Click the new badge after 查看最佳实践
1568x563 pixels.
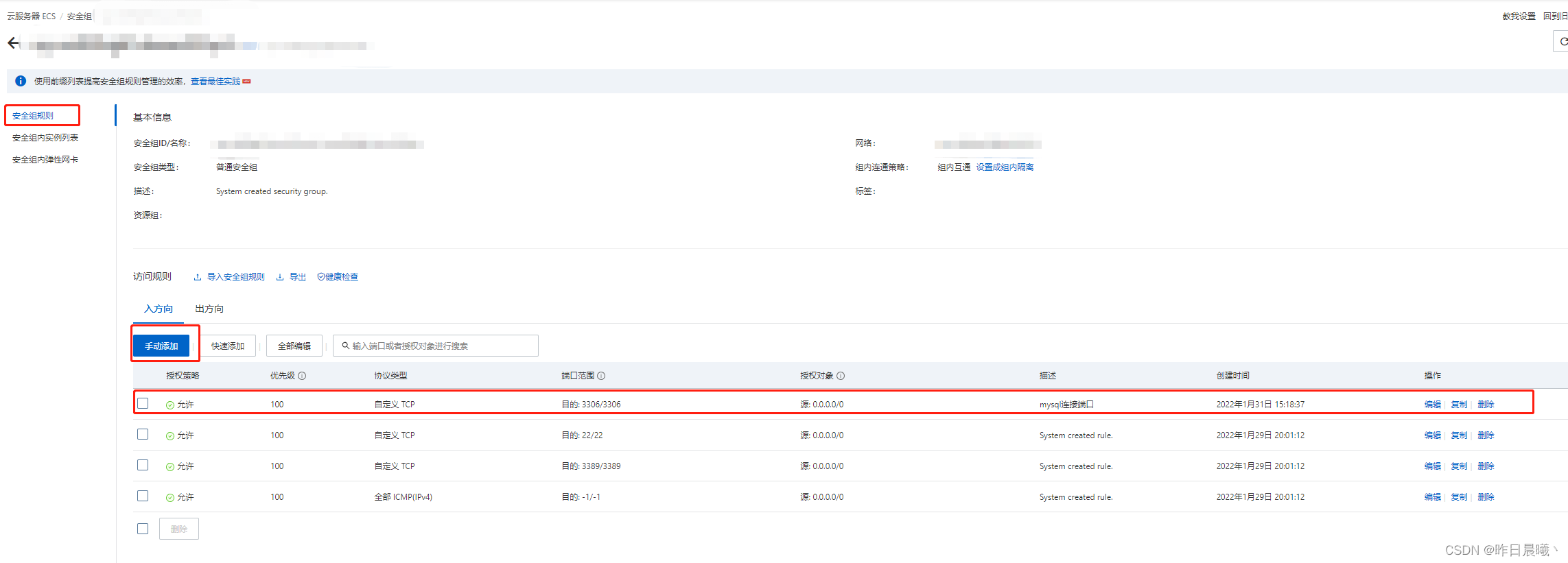(247, 81)
